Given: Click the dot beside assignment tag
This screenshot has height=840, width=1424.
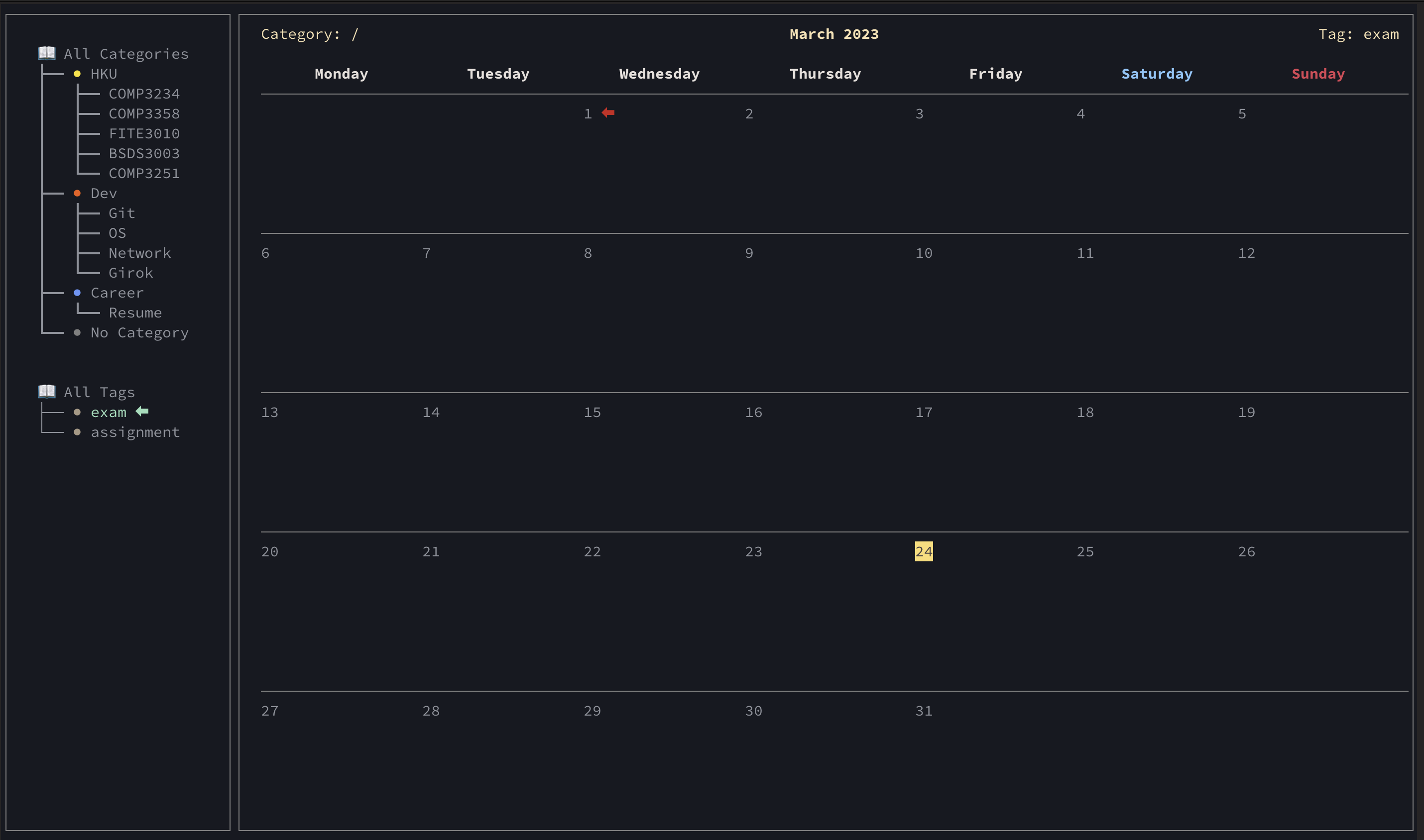Looking at the screenshot, I should (77, 432).
